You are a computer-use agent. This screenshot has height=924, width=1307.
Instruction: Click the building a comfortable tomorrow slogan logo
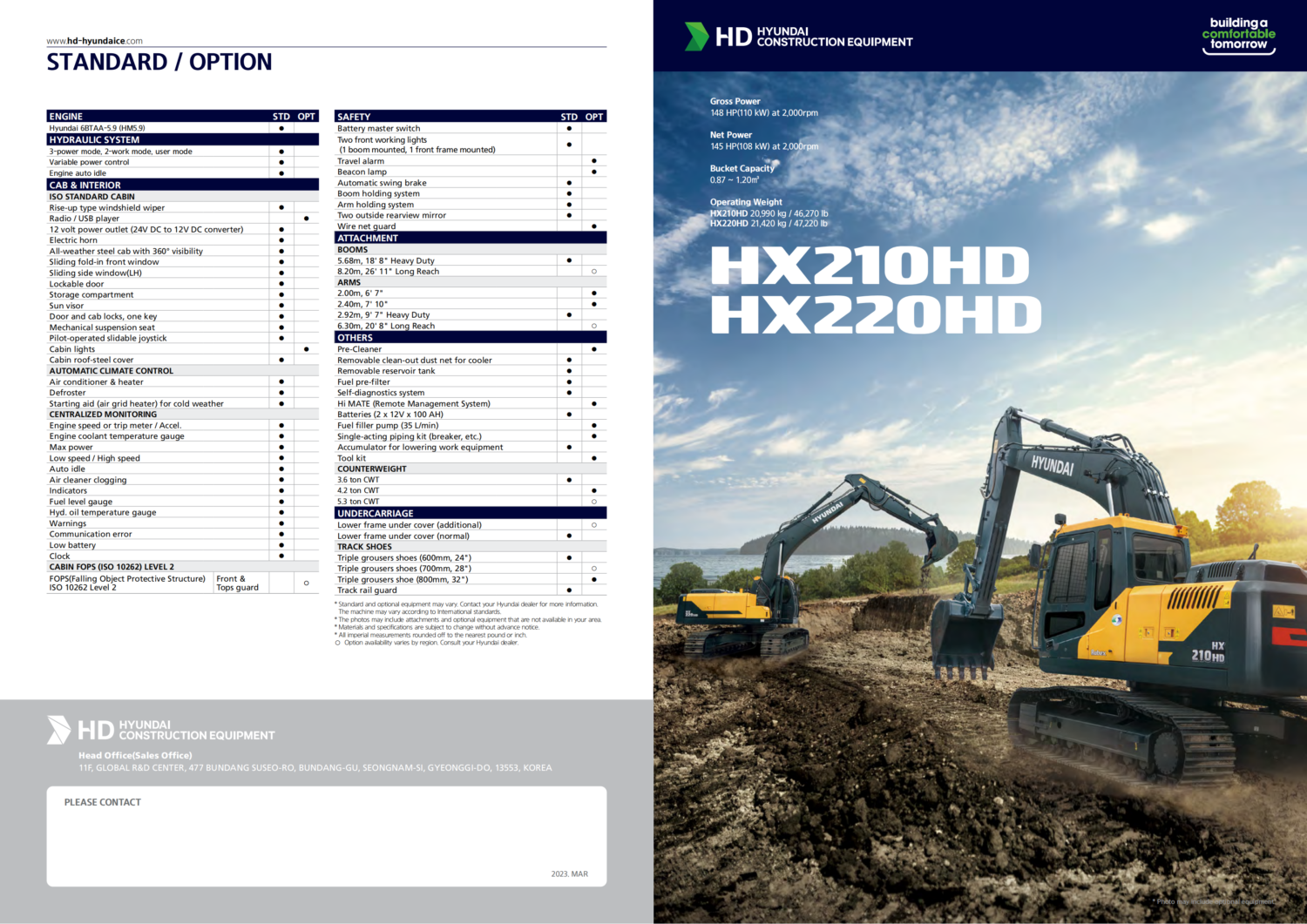pos(1238,35)
